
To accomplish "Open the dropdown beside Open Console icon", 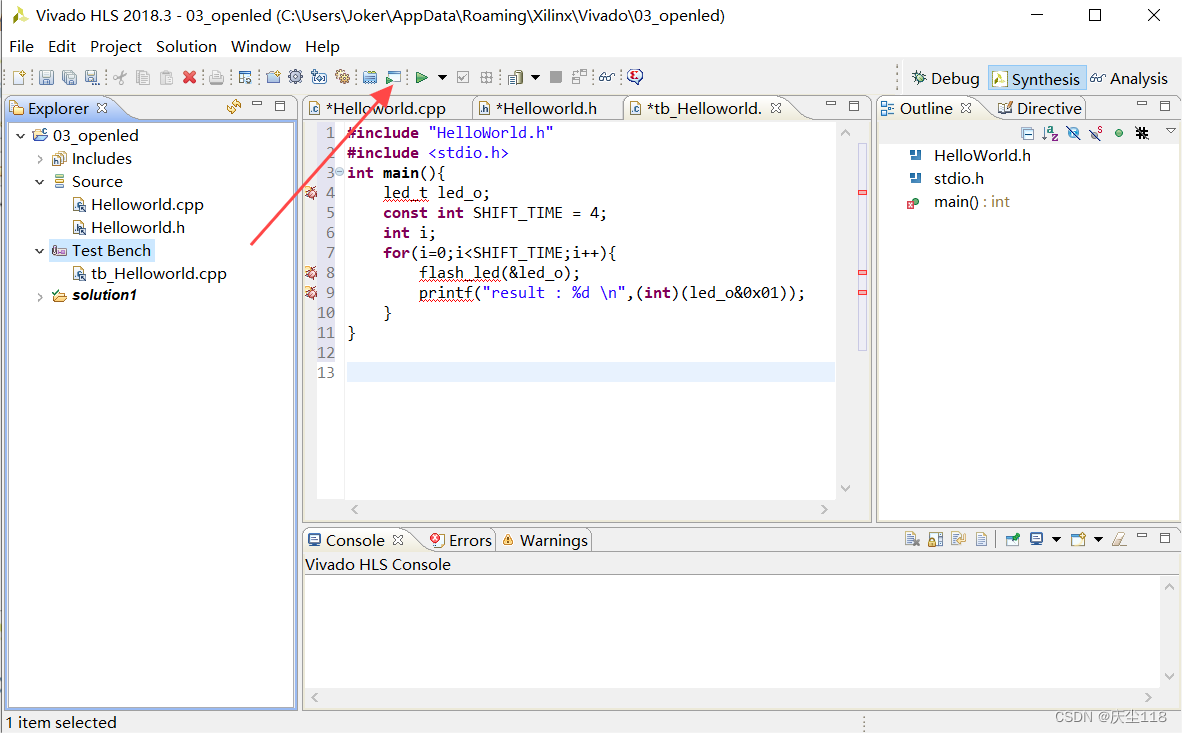I will click(x=1098, y=539).
